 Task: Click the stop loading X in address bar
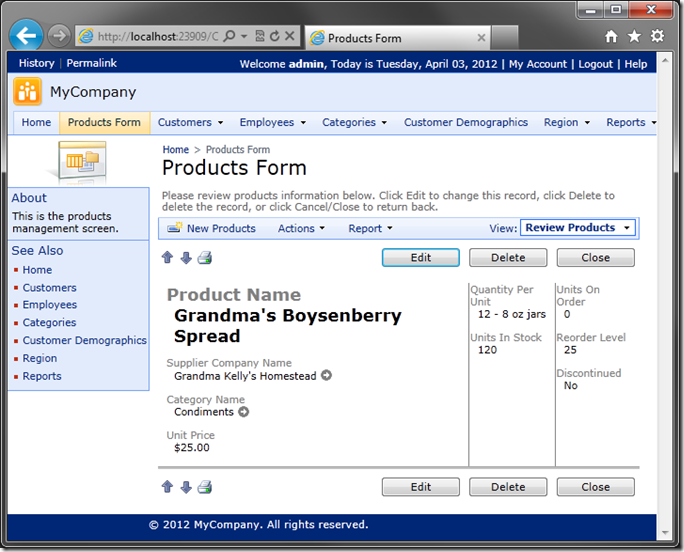[x=290, y=36]
